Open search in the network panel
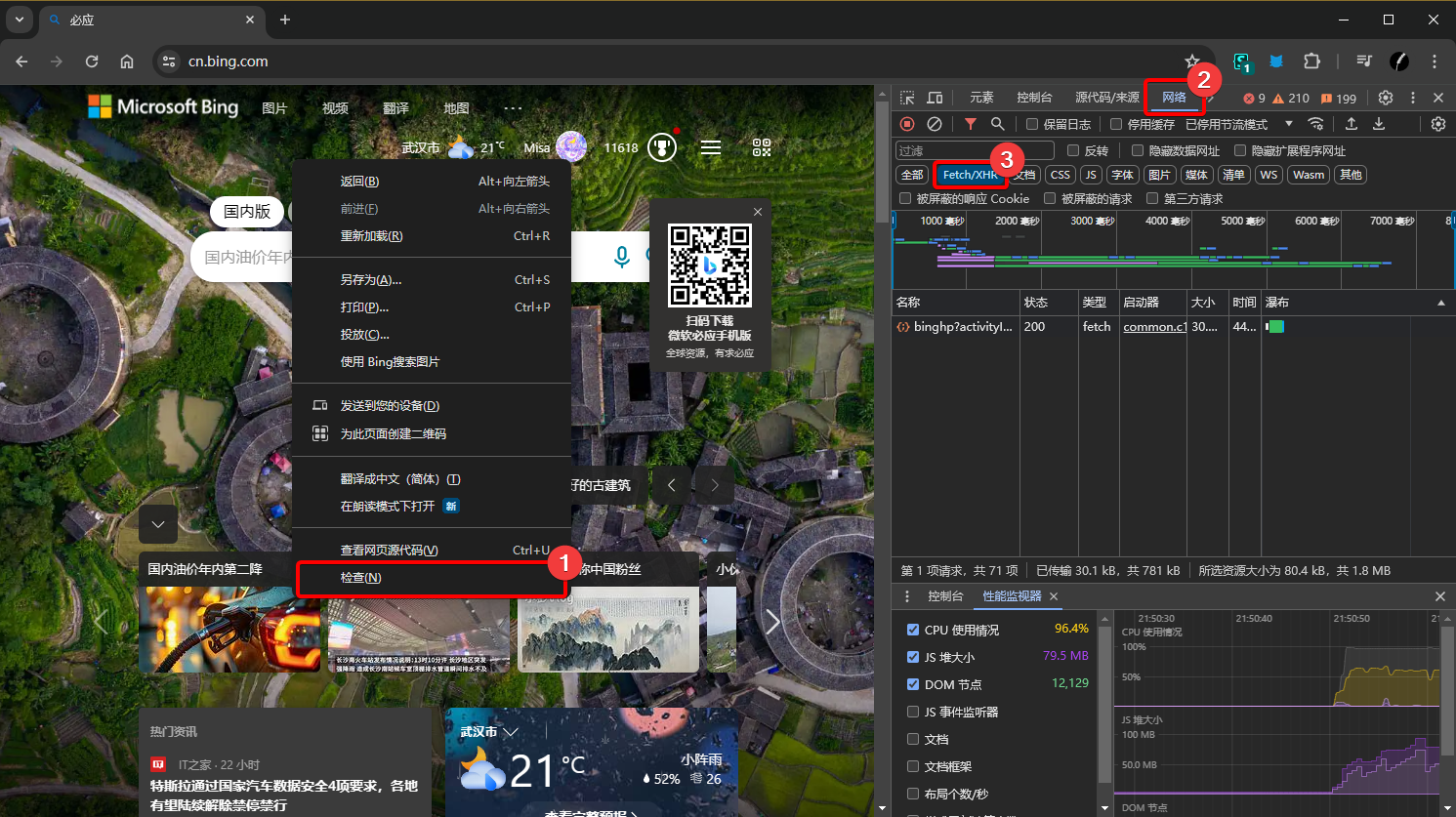This screenshot has height=817, width=1456. [x=997, y=124]
